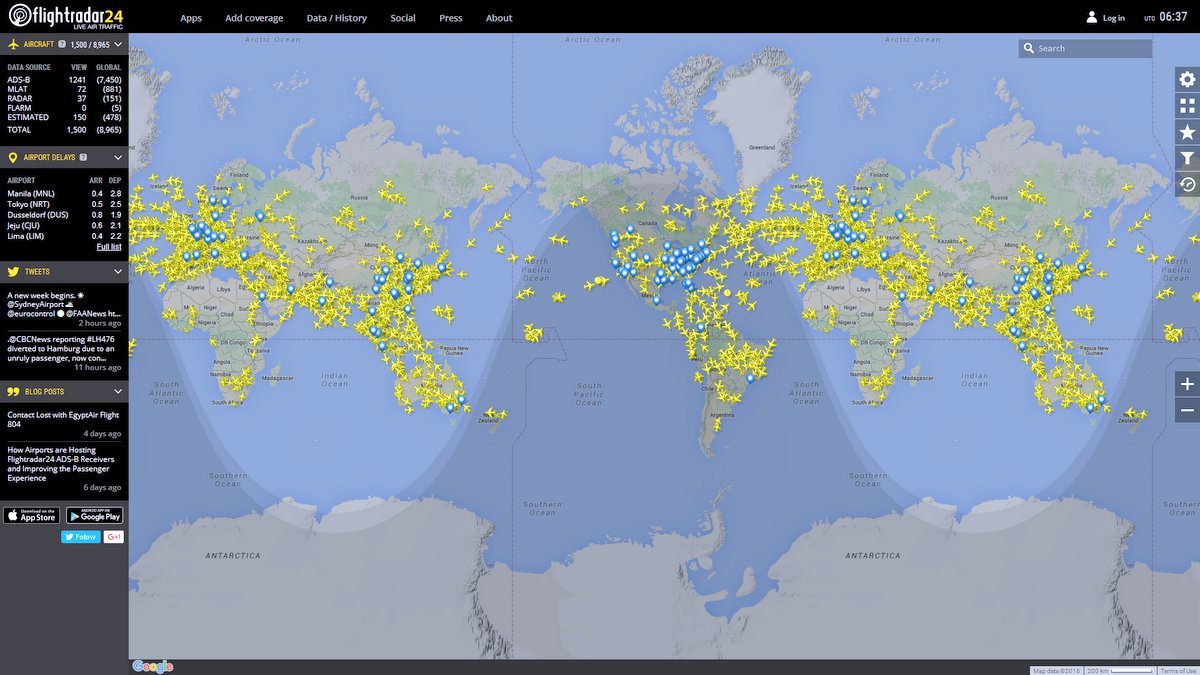
Task: Click the magnifier icon in search box
Action: coord(1029,48)
